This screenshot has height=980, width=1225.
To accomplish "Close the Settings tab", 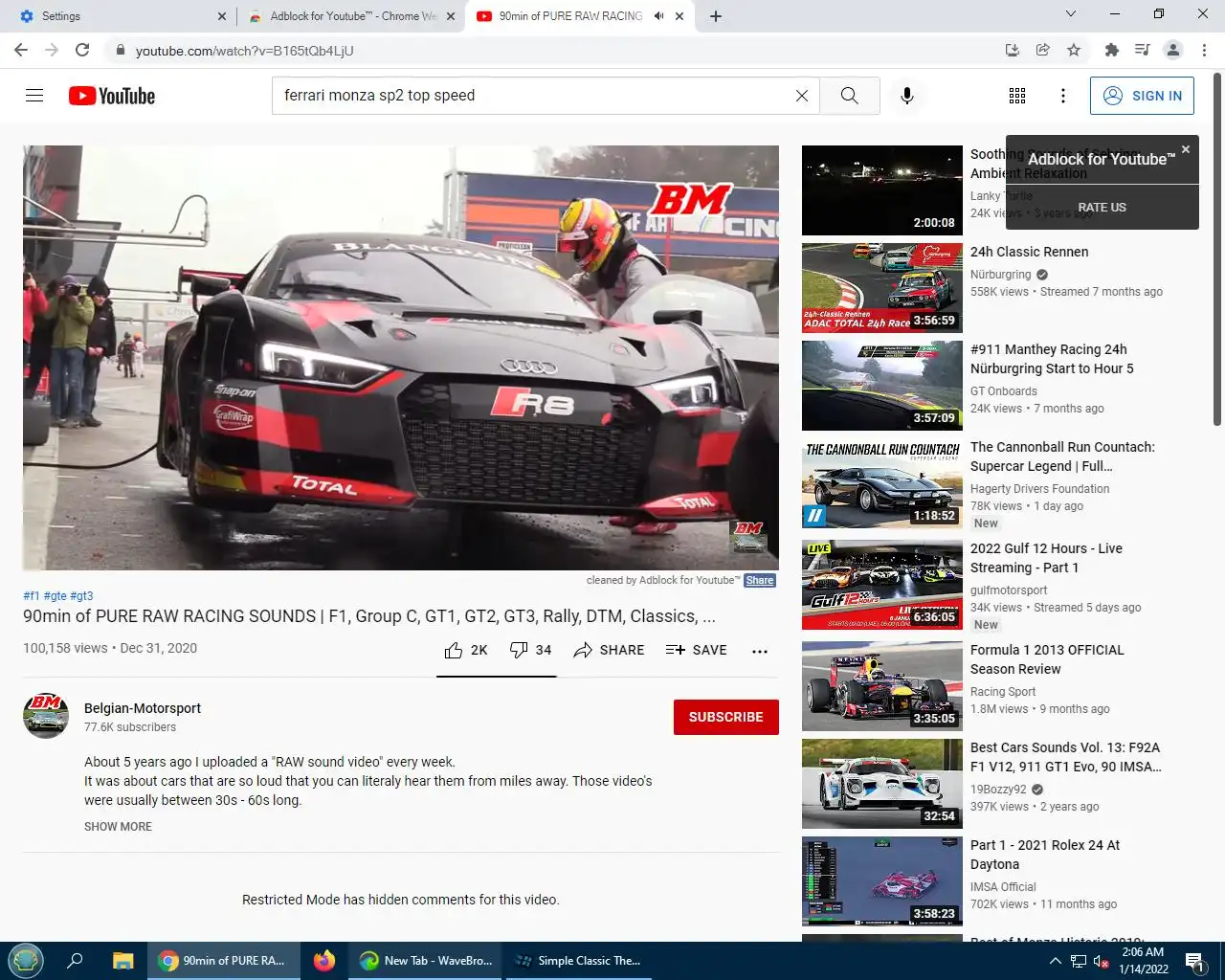I will [x=222, y=16].
